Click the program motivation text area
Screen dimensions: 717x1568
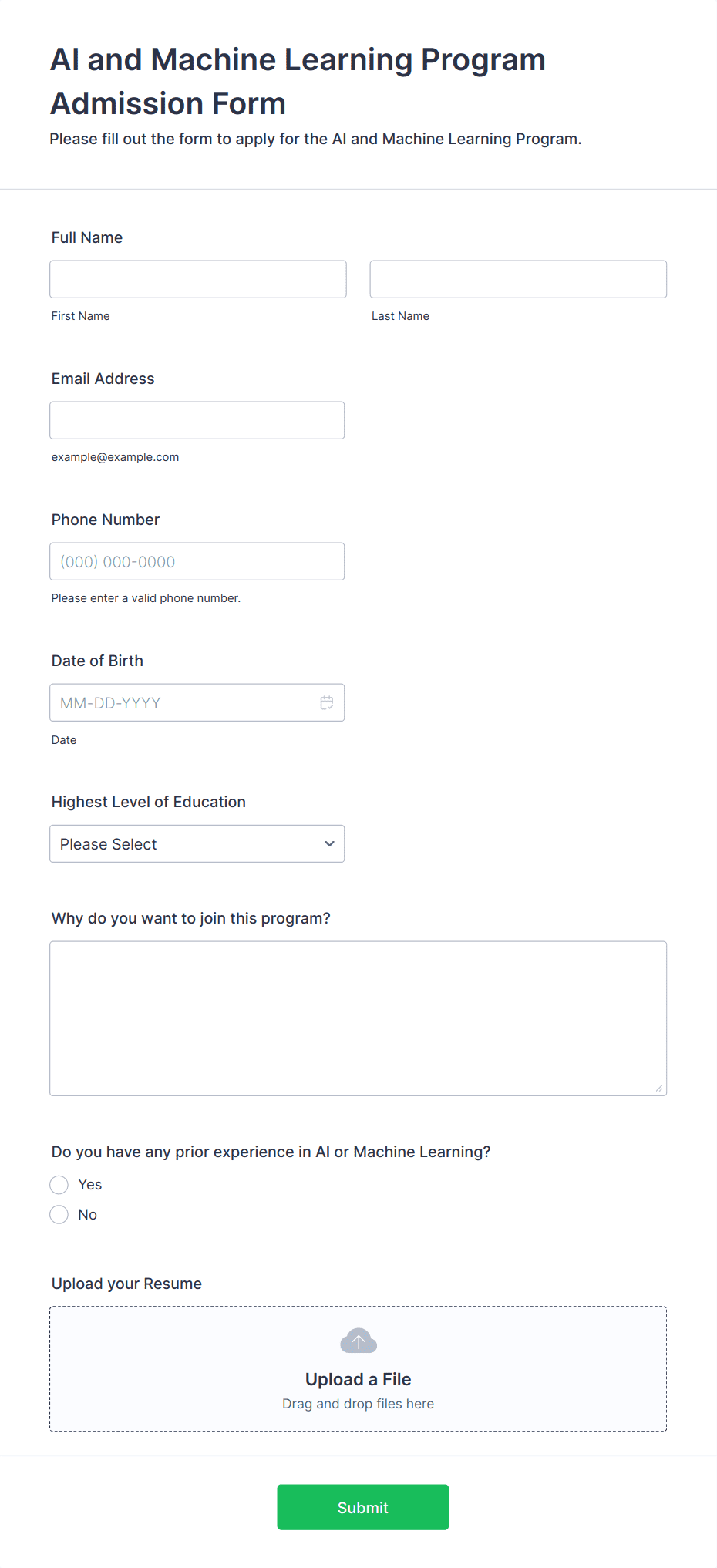[358, 1018]
